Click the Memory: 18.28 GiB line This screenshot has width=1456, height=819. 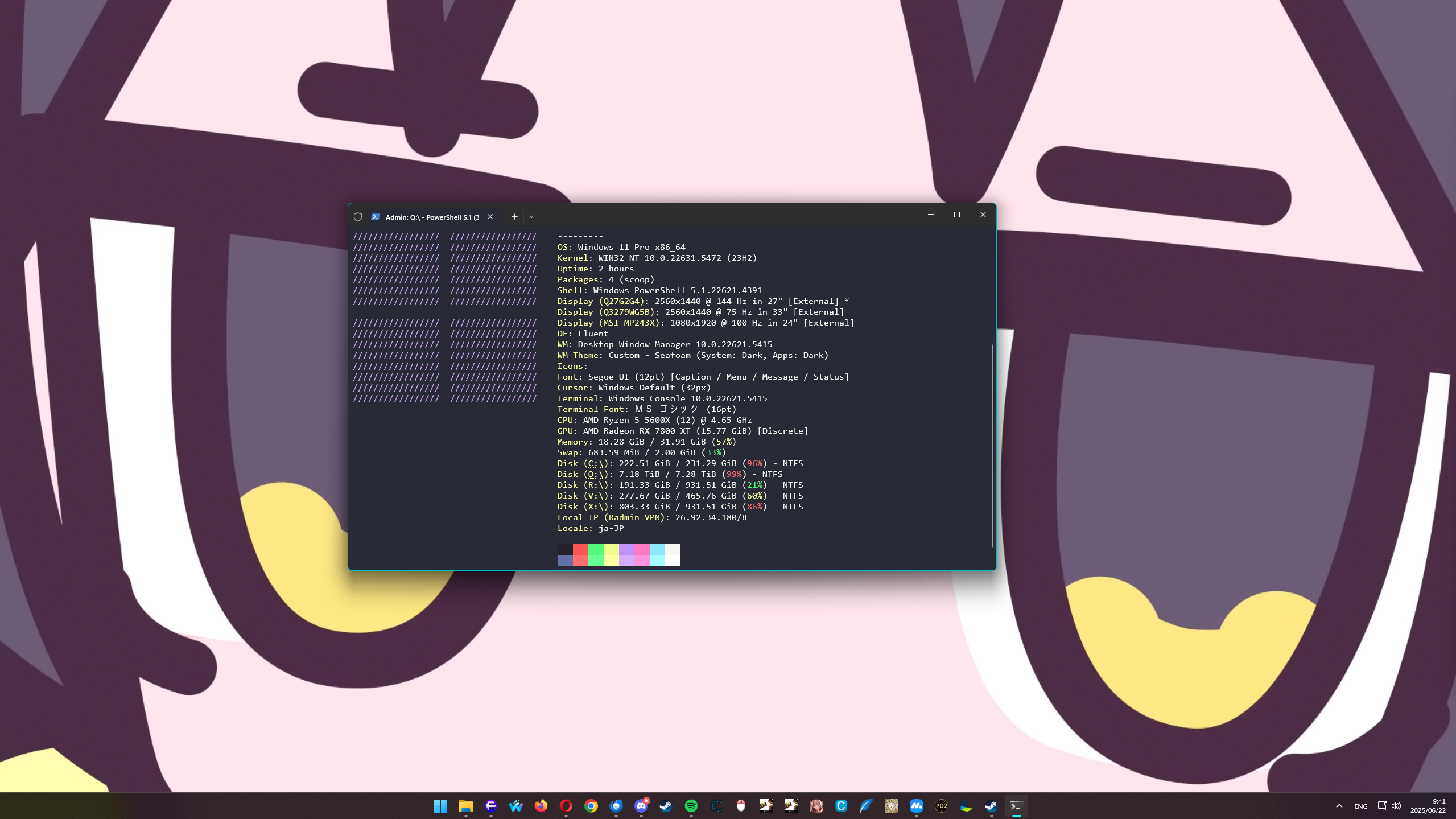(647, 442)
